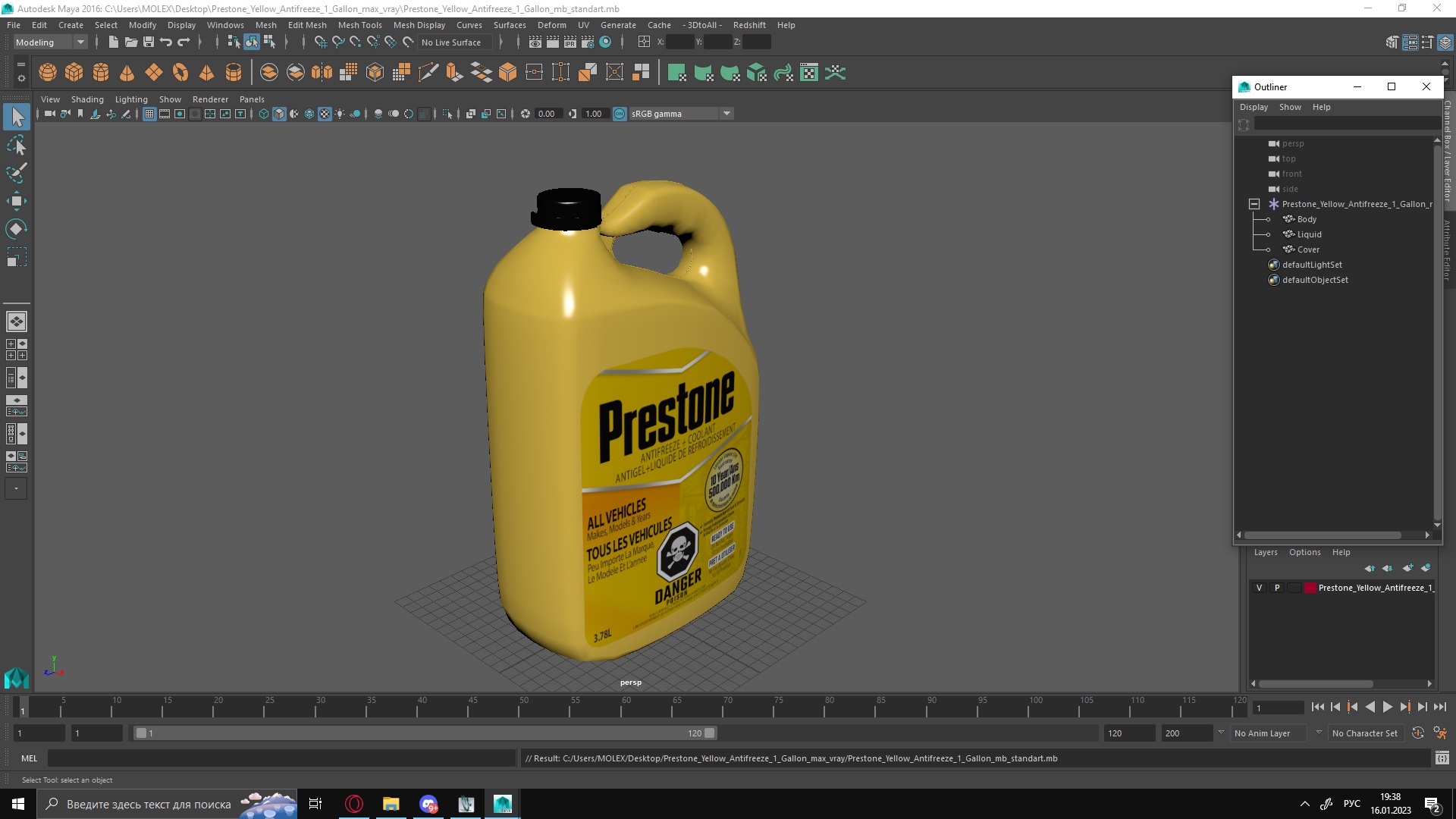This screenshot has height=819, width=1456.
Task: Open the Redshift menu
Action: 749,25
